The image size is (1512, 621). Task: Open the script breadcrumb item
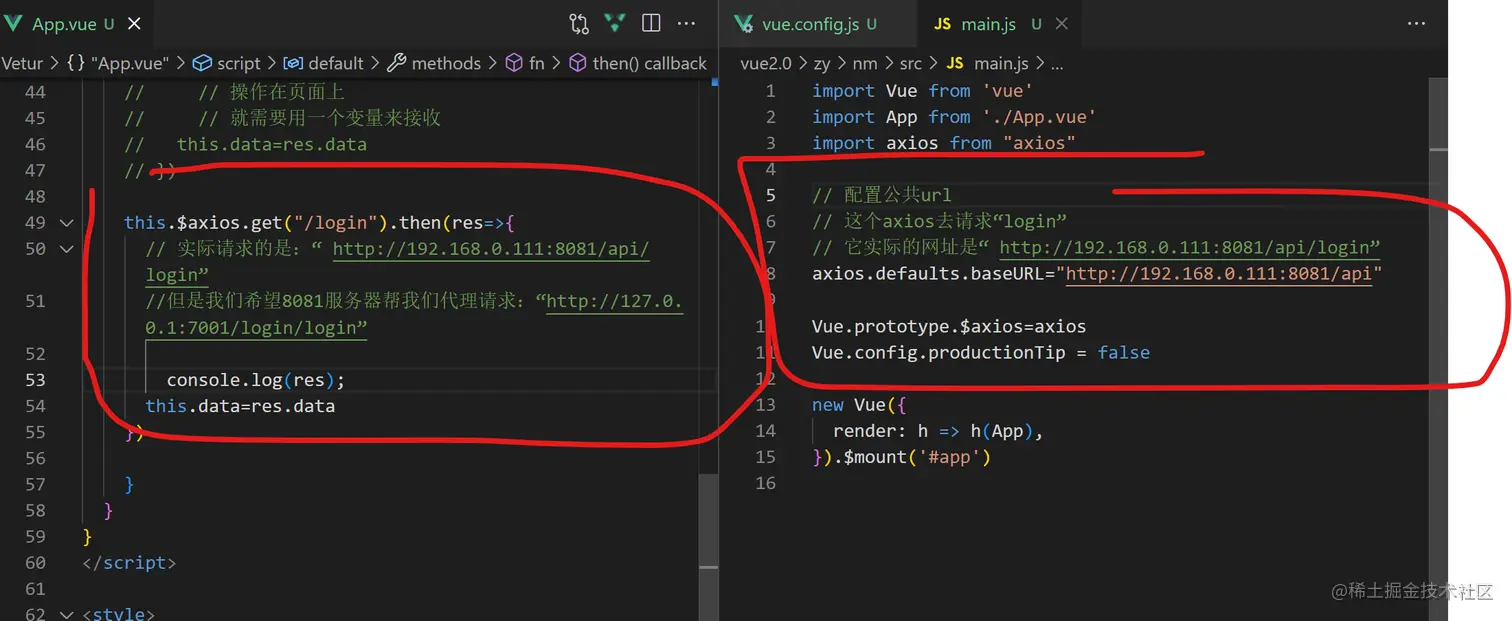point(227,63)
